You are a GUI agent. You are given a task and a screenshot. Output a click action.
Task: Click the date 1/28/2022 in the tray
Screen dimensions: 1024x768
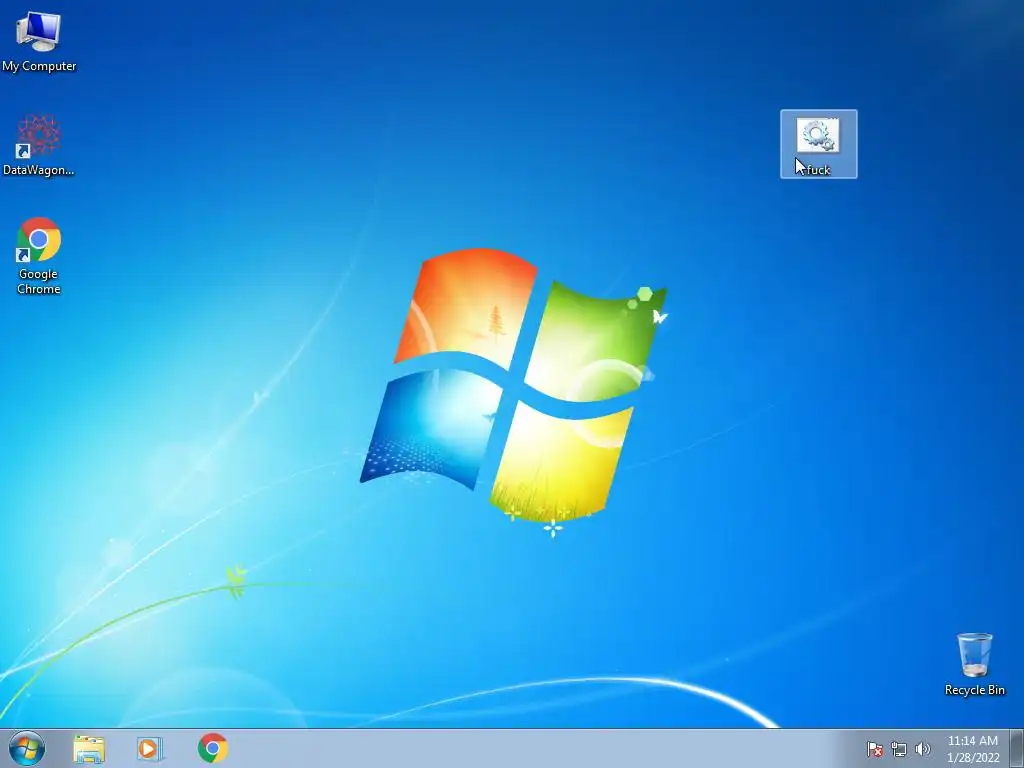(973, 758)
